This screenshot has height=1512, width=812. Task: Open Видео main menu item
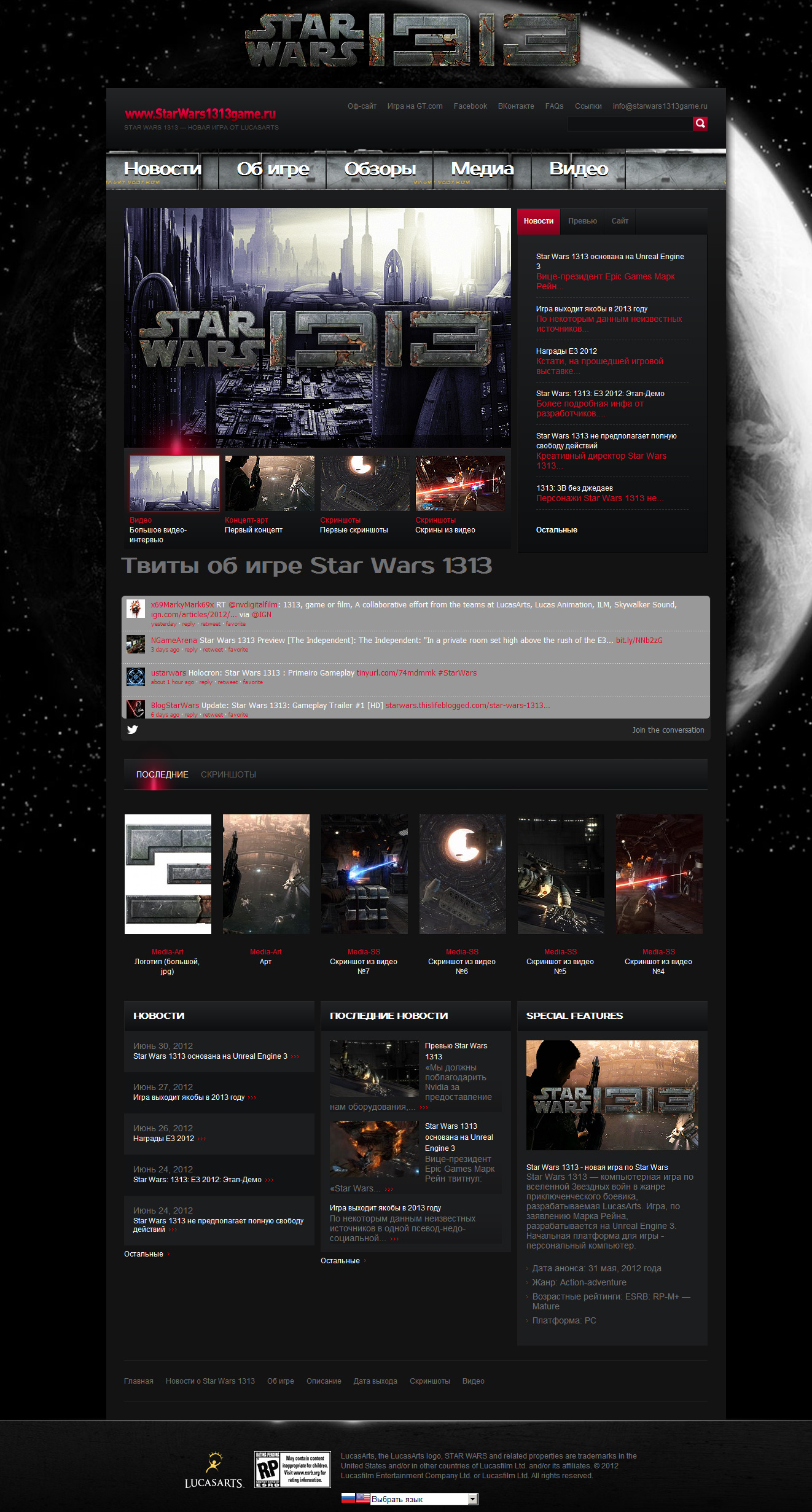578,169
